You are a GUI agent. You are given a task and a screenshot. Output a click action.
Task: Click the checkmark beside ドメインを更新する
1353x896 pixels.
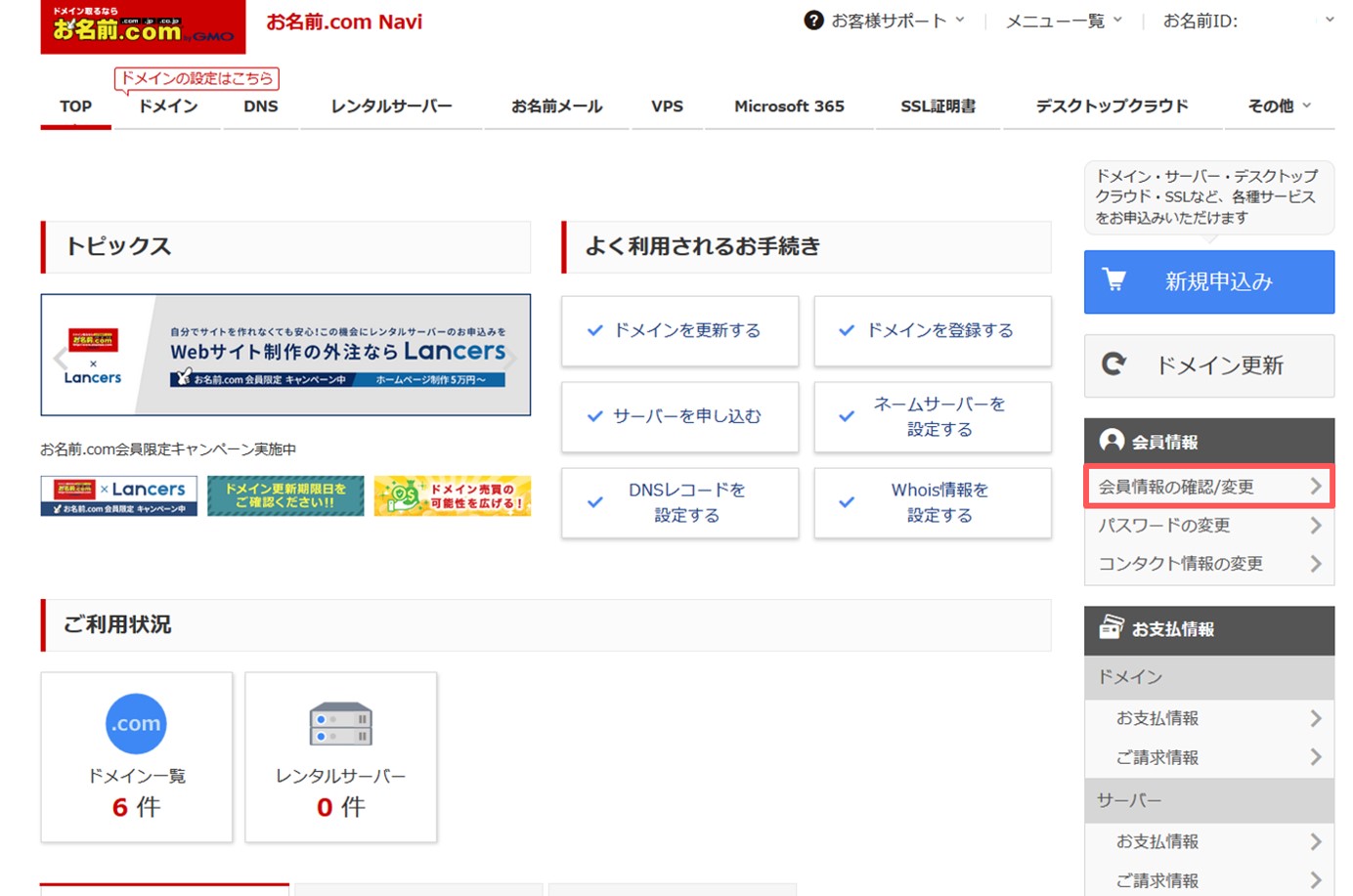click(594, 330)
